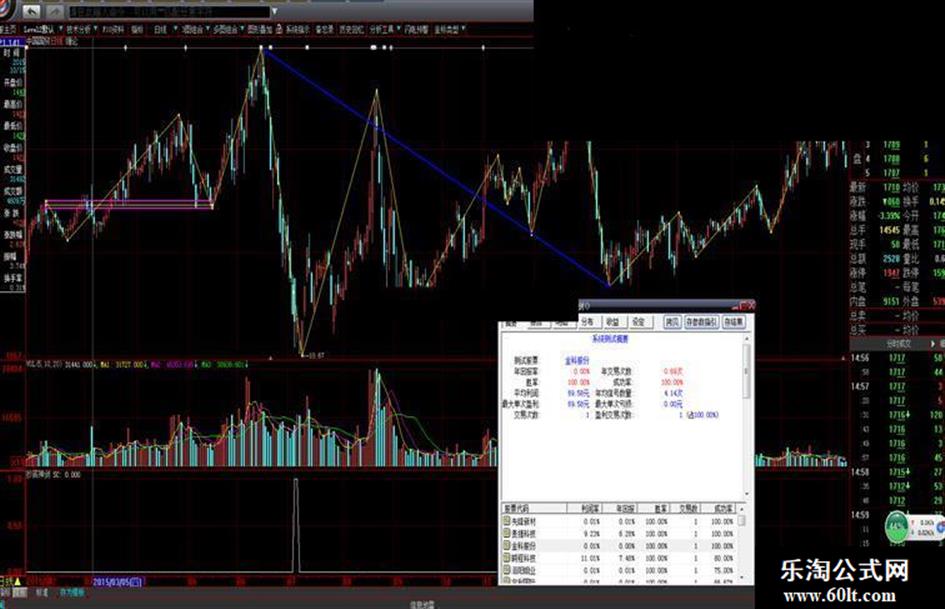This screenshot has height=609, width=945.
Task: Open the F10资料 toolbar item
Action: 113,29
